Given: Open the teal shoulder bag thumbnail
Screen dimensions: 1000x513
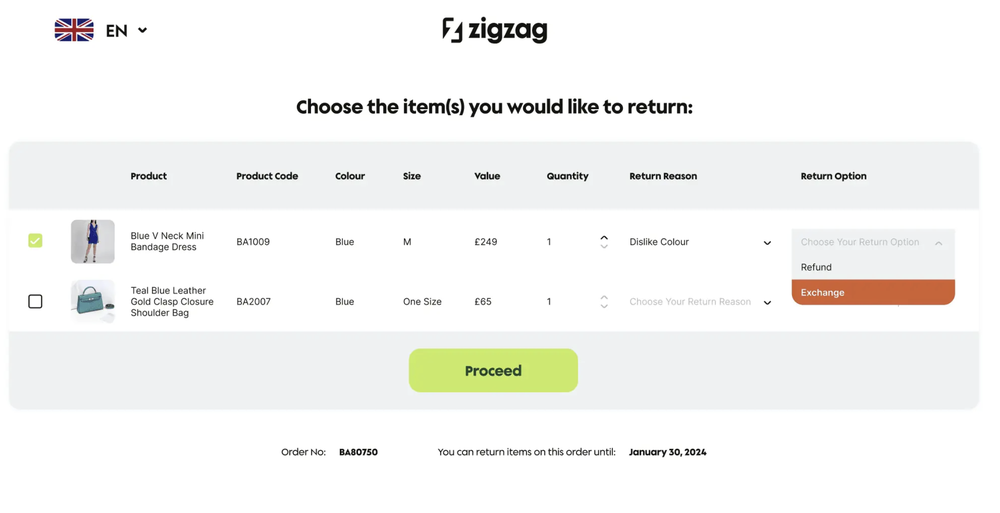Looking at the screenshot, I should tap(92, 301).
